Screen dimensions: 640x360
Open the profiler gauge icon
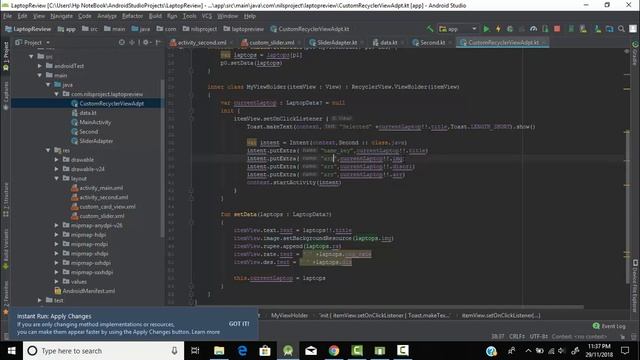pyautogui.click(x=533, y=29)
